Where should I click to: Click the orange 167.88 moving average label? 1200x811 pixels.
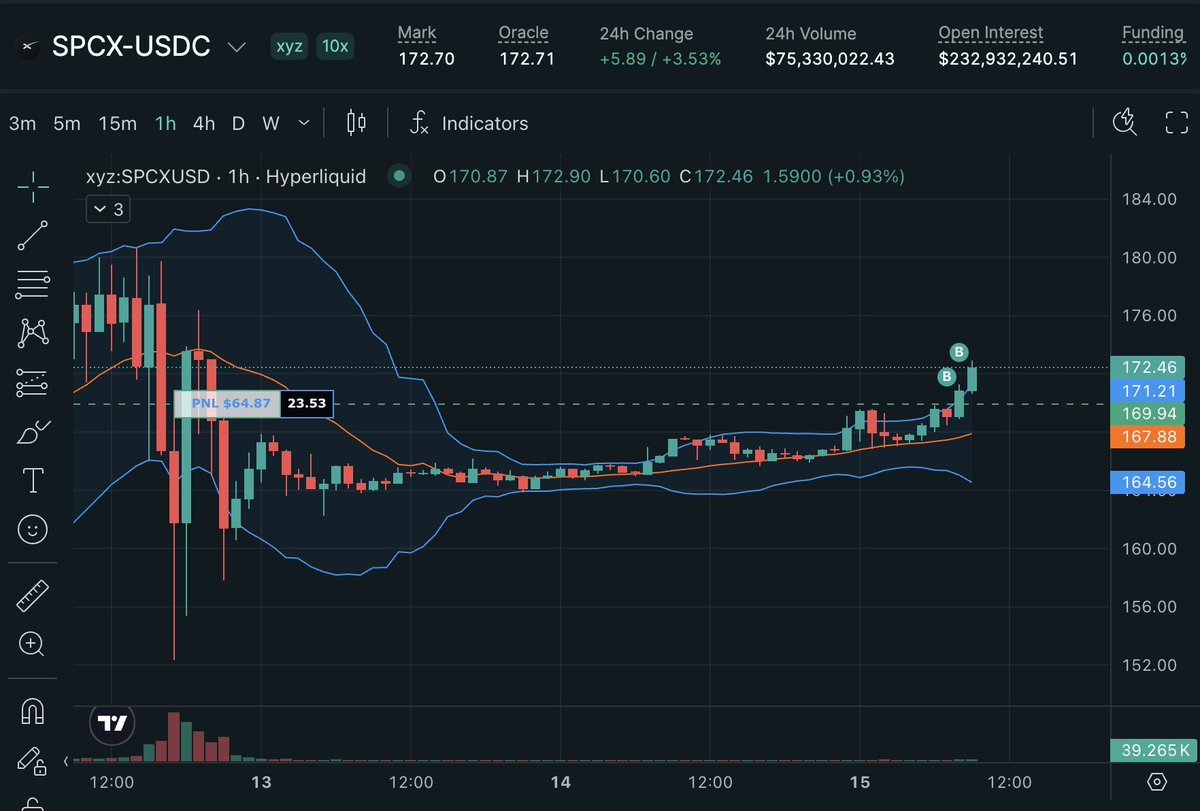pos(1147,437)
